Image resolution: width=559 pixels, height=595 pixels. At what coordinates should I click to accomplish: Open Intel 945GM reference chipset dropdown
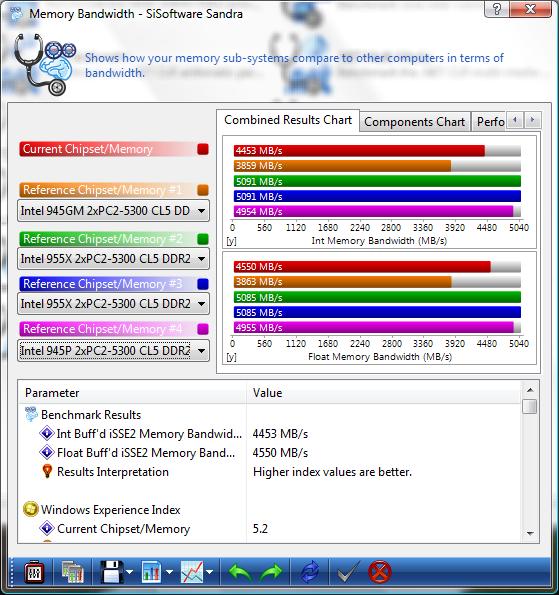point(113,211)
